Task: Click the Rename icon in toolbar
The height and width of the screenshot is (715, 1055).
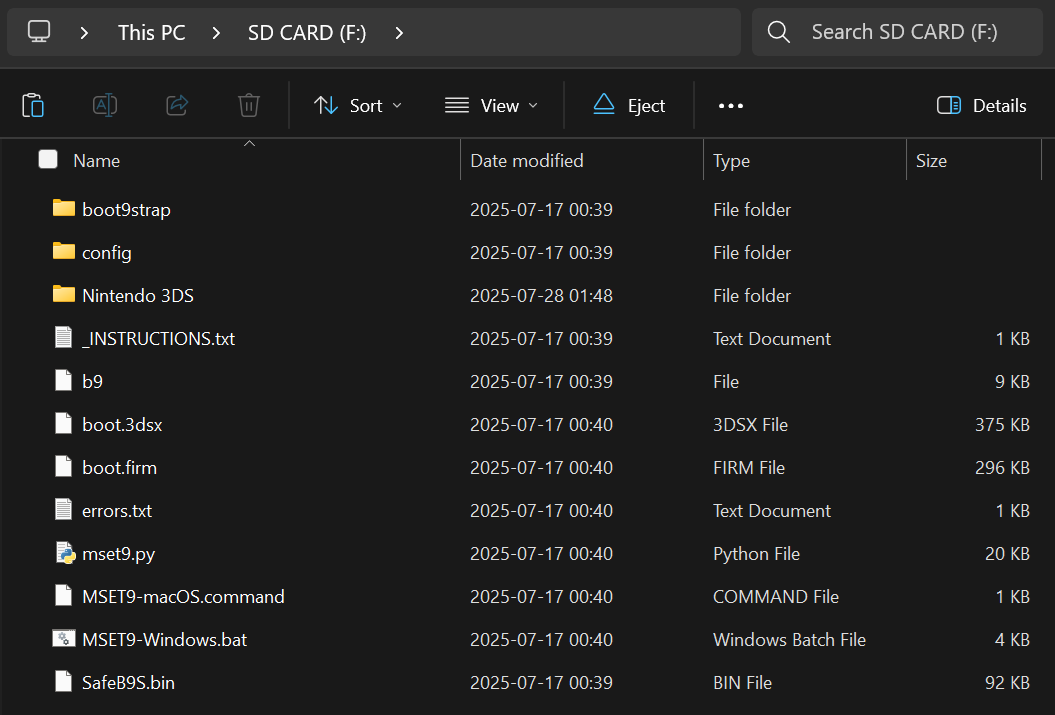Action: (105, 105)
